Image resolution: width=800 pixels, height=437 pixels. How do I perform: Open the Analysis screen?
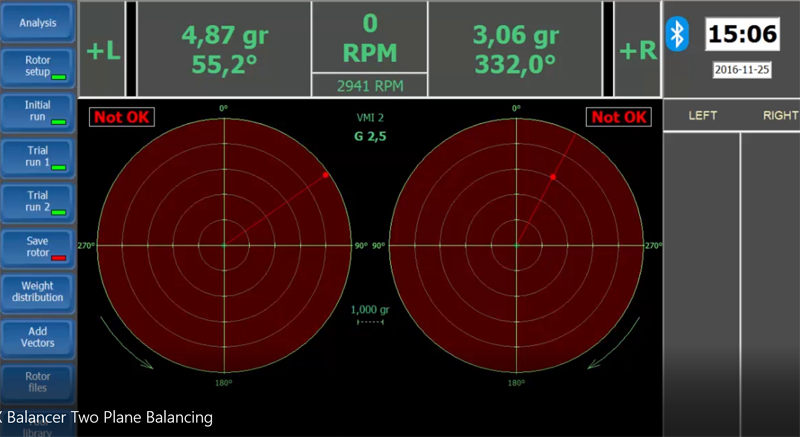pos(38,22)
